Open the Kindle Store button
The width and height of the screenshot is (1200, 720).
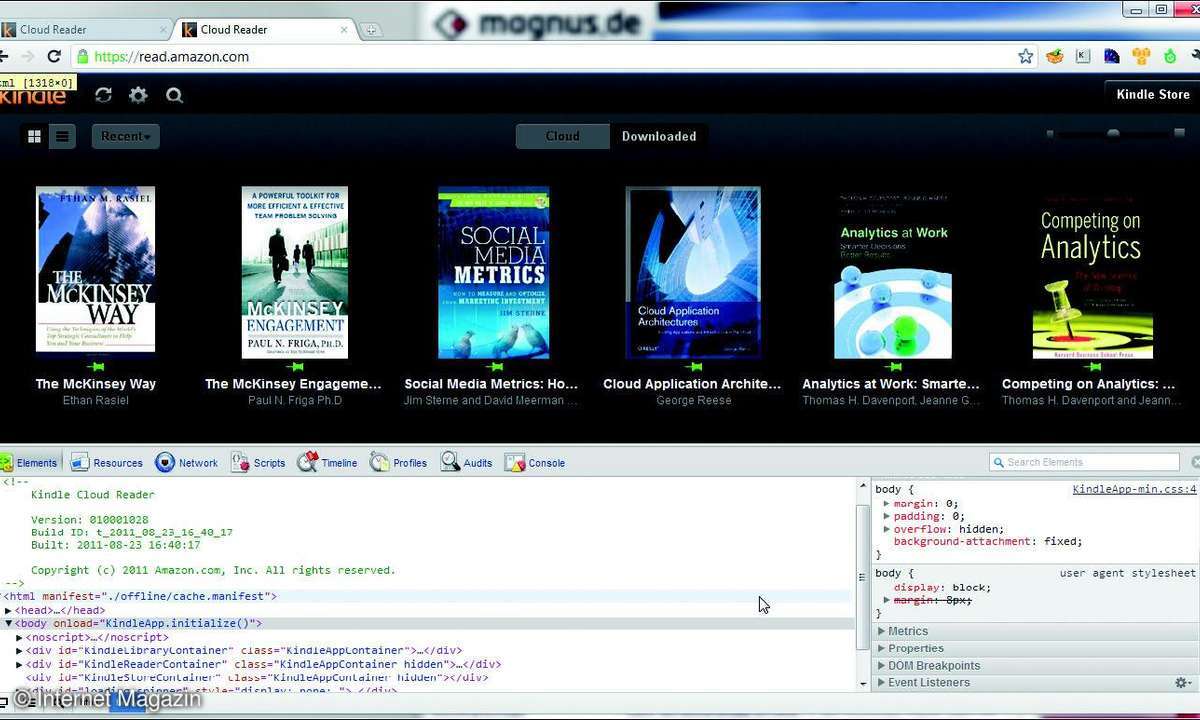coord(1152,94)
